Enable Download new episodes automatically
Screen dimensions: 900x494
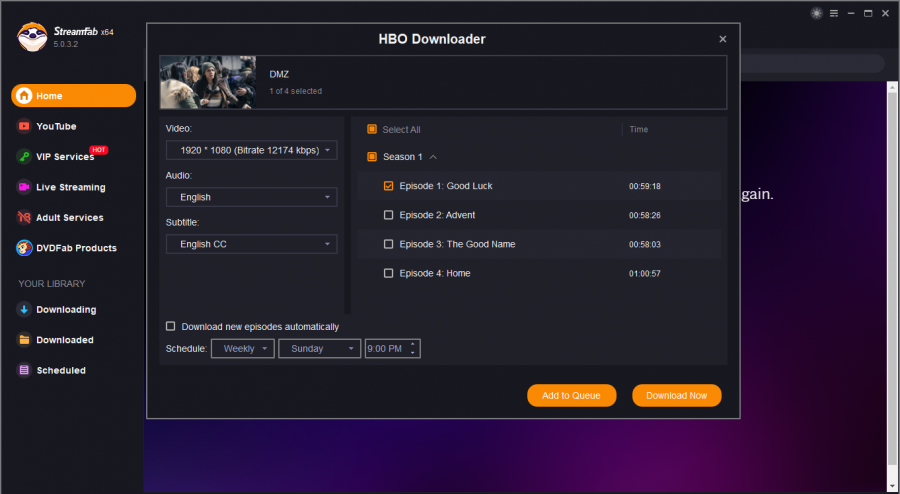tap(170, 326)
